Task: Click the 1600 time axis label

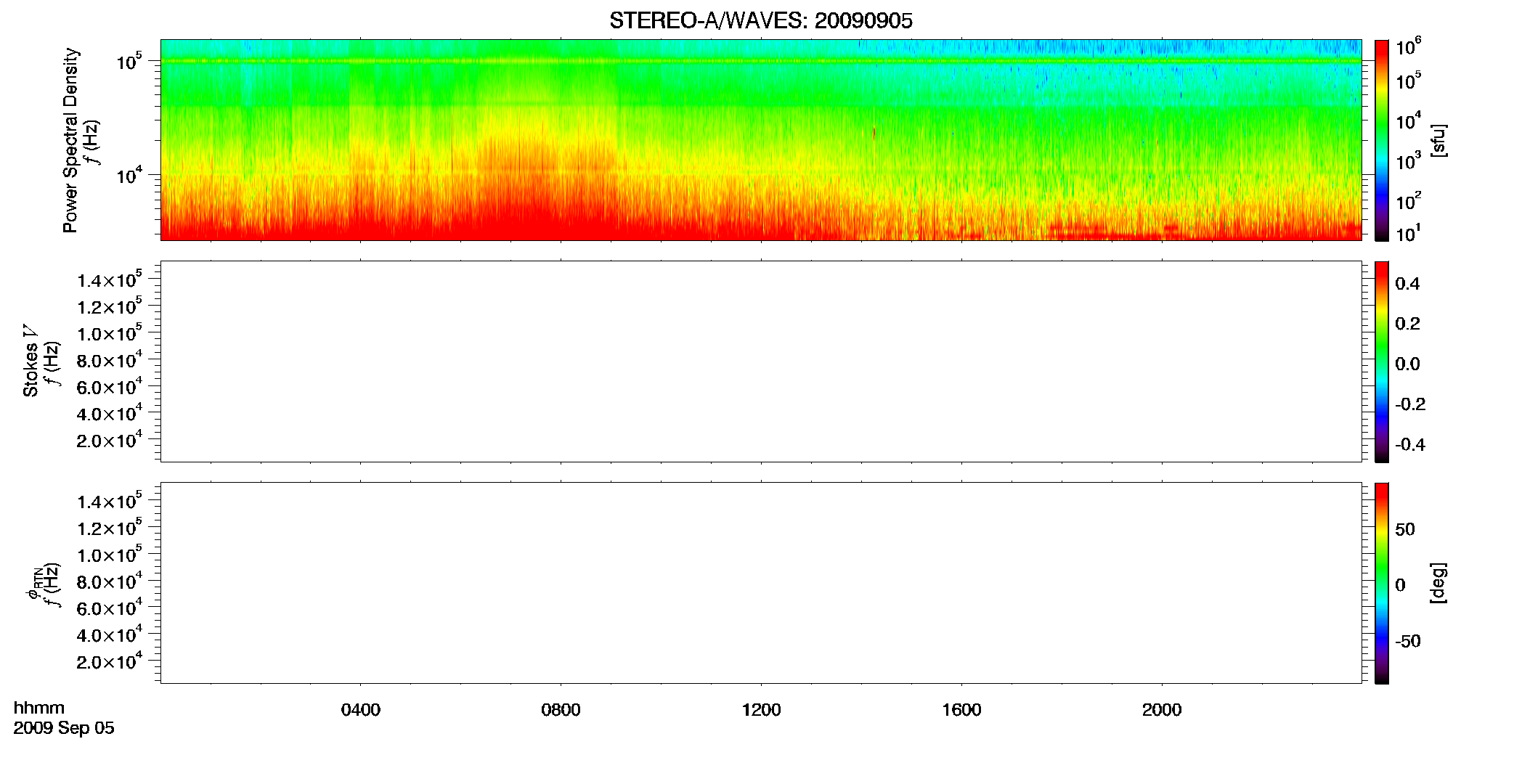Action: [x=961, y=710]
